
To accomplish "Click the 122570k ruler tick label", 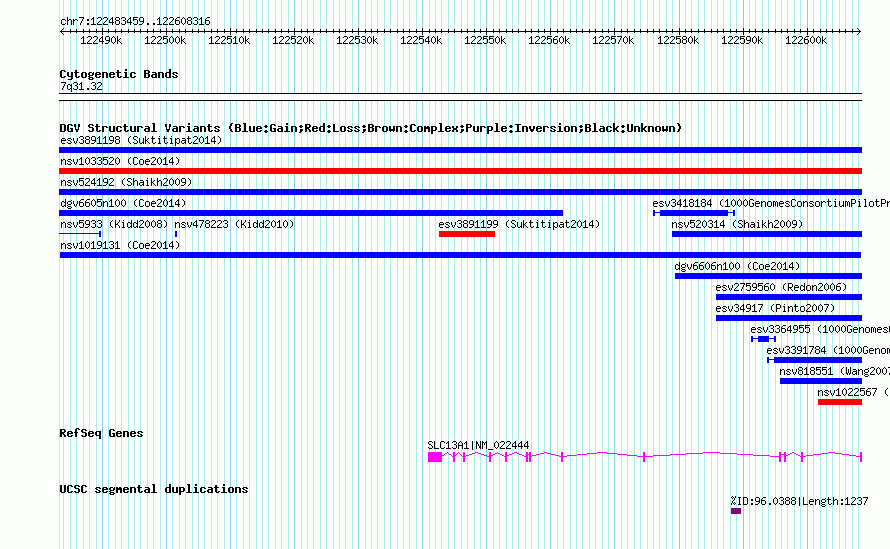I will tap(613, 40).
